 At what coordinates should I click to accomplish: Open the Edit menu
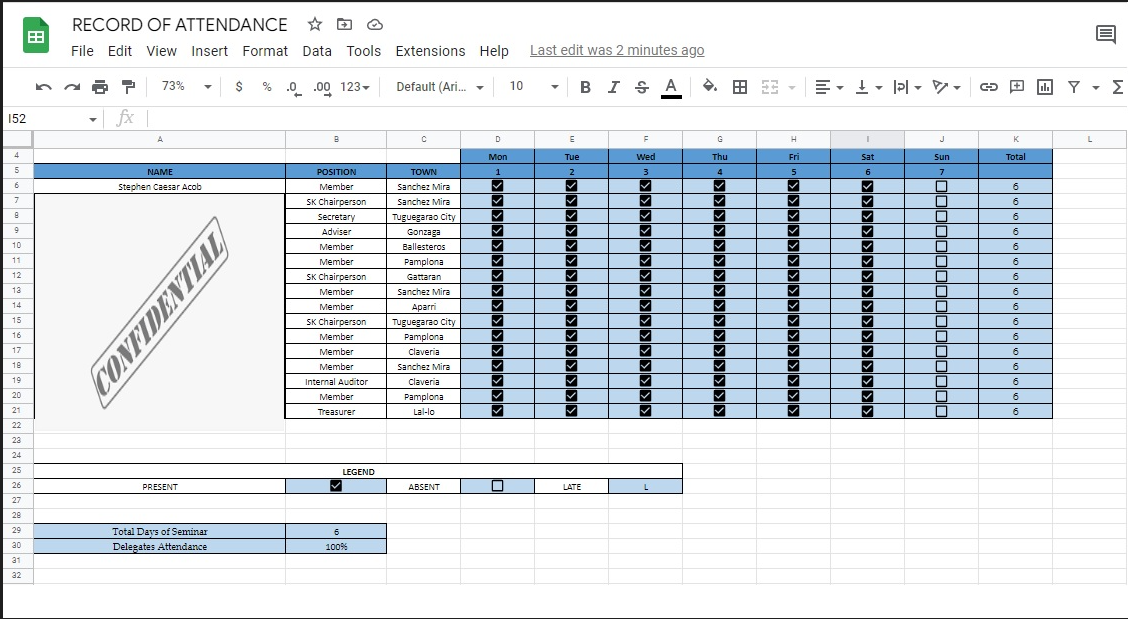tap(119, 51)
